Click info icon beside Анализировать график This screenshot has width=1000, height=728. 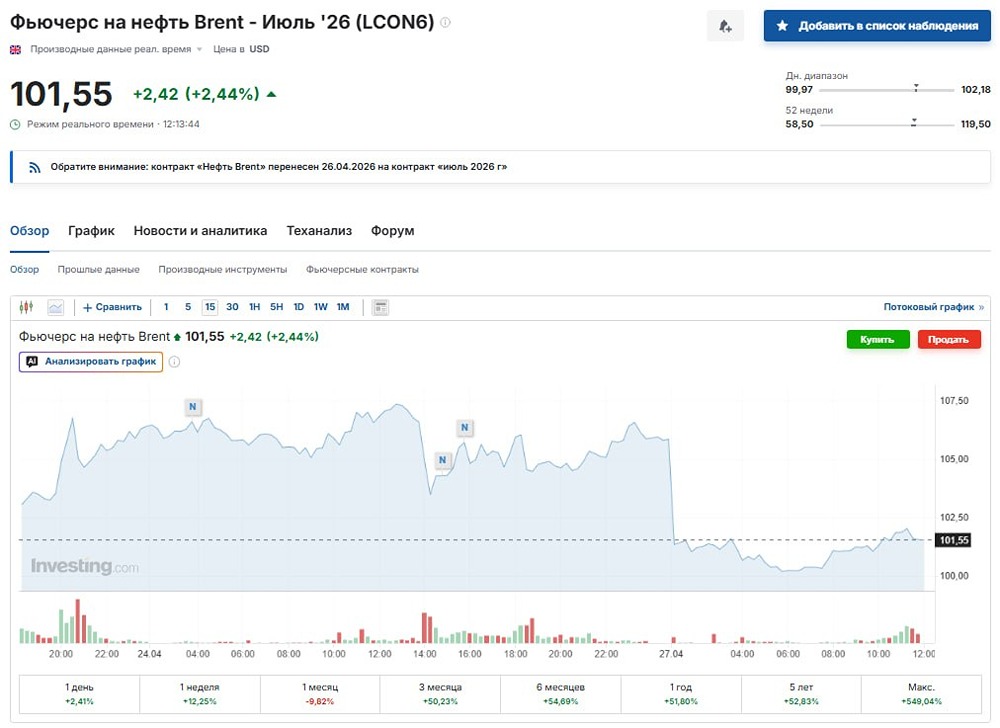(174, 361)
